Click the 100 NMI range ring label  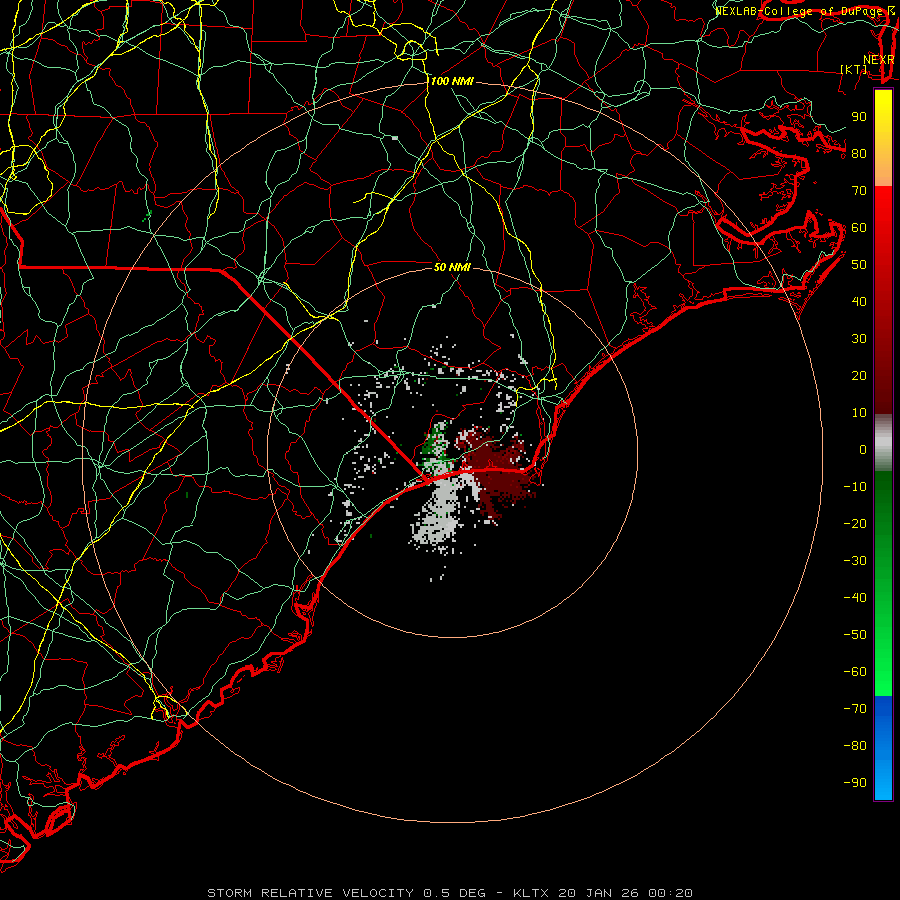pos(452,82)
